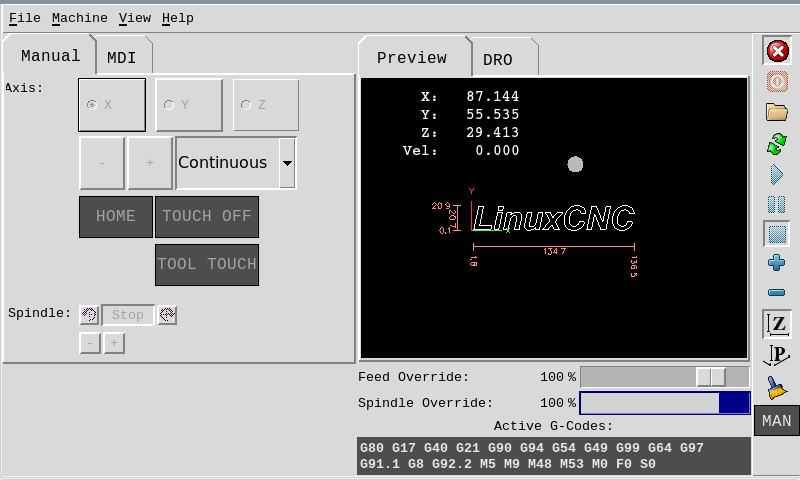Select the Y axis radio button
This screenshot has height=480, width=800.
[189, 105]
